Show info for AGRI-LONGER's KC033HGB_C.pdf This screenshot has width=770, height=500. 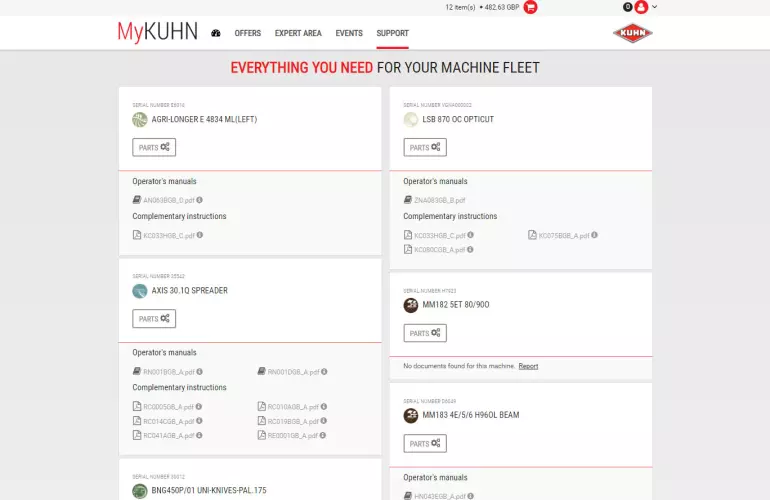[200, 235]
